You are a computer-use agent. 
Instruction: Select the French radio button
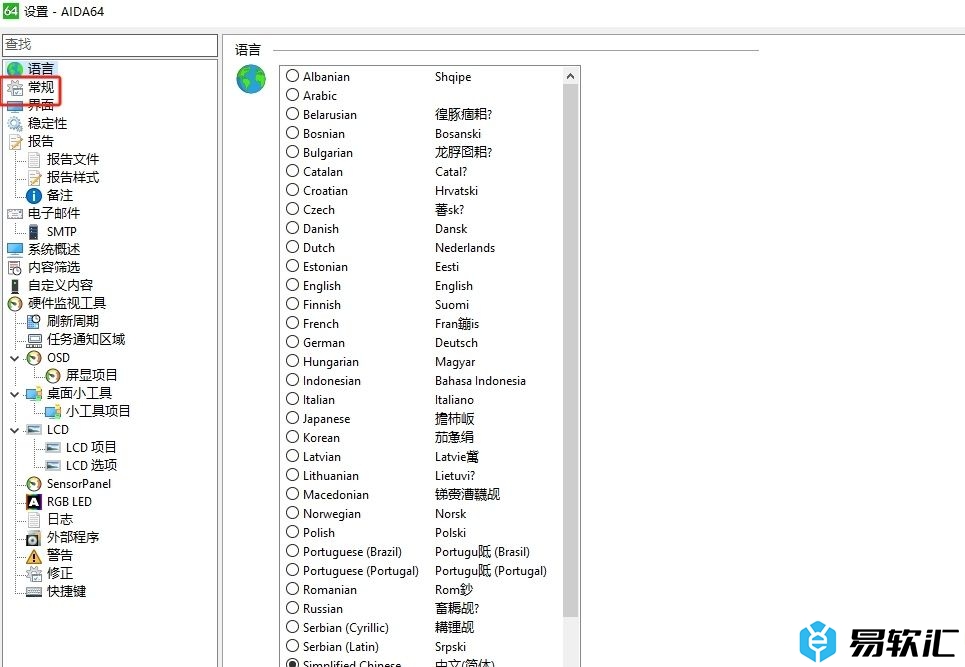coord(292,323)
